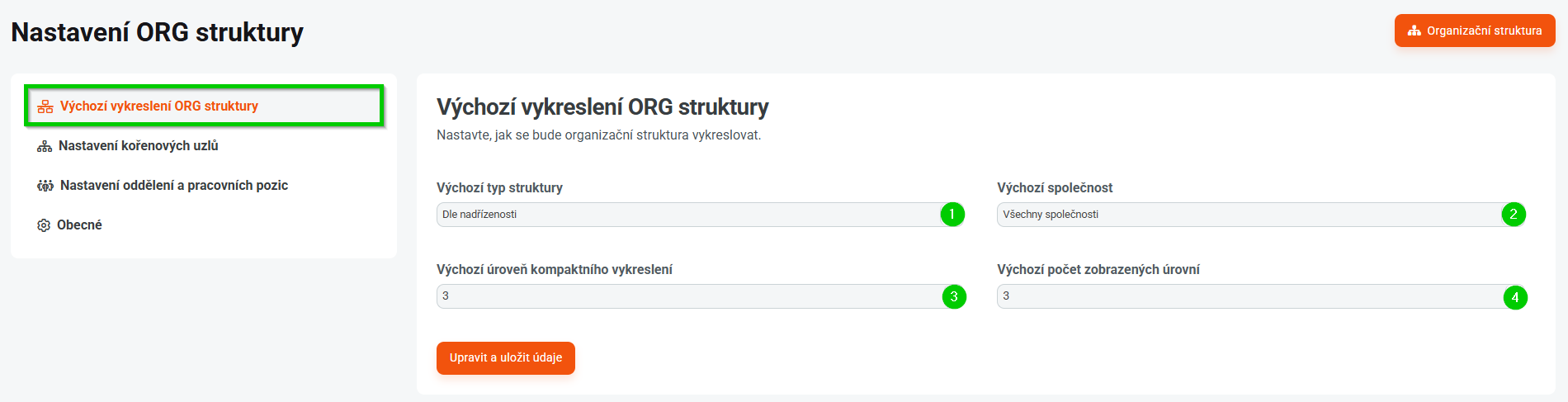Click the org chart icon beside Výchozí vykreslení
Viewport: 1568px width, 402px height.
(45, 106)
